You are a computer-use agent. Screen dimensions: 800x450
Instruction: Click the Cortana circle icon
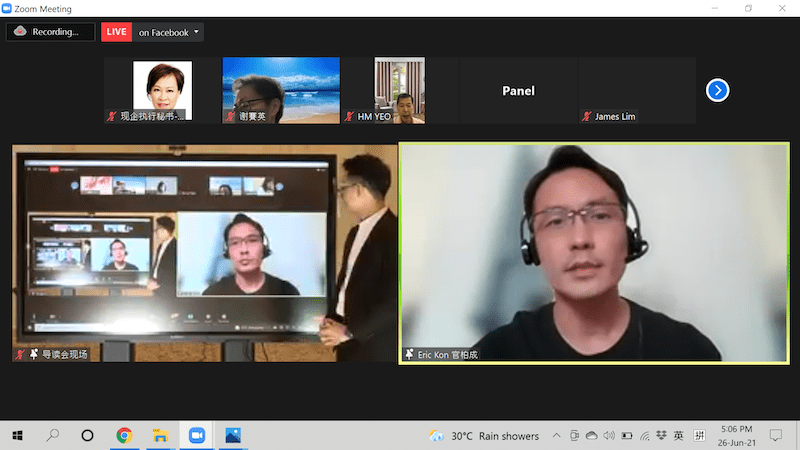[88, 435]
